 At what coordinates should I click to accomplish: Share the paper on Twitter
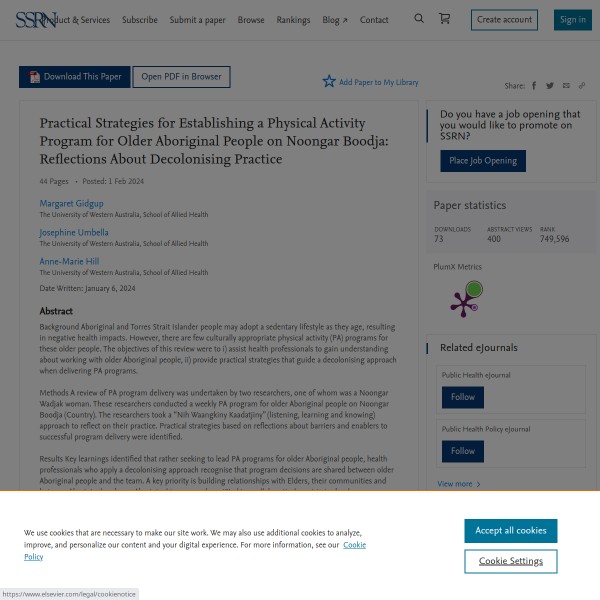point(550,86)
